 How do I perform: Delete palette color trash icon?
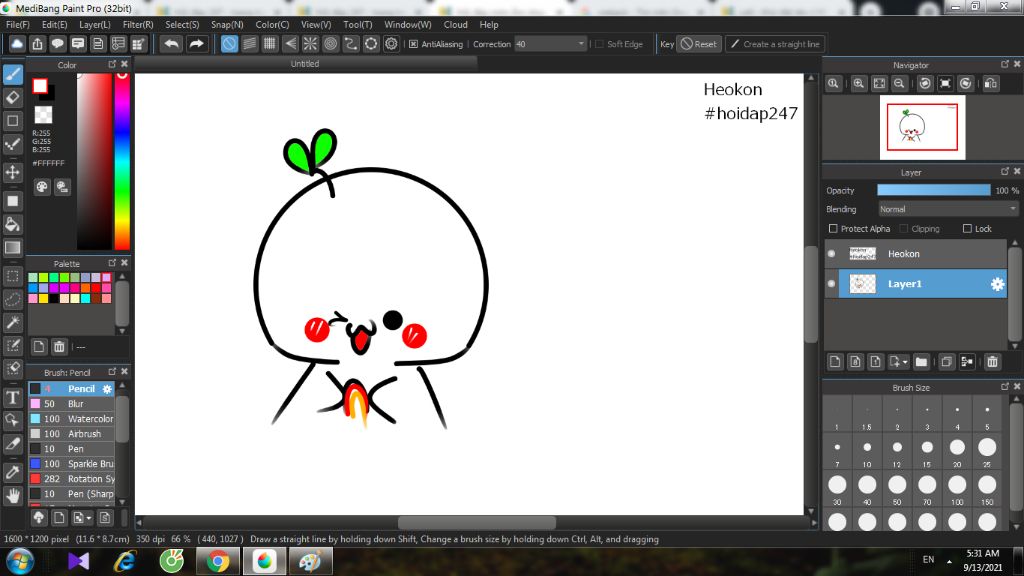[x=59, y=347]
